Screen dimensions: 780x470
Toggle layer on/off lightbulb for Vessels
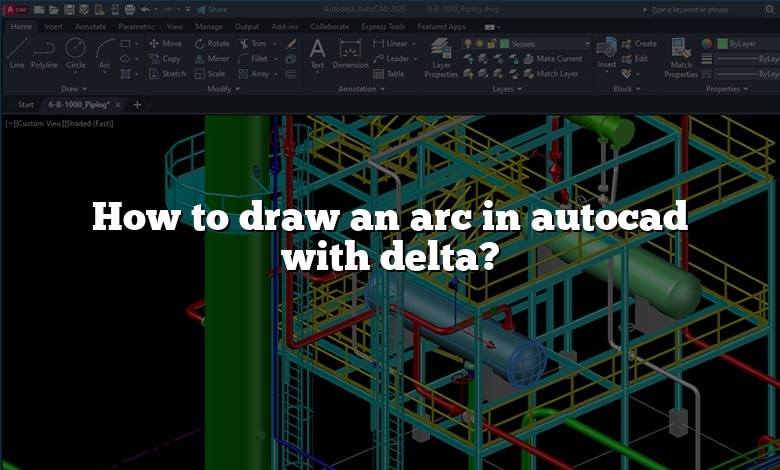(x=468, y=44)
